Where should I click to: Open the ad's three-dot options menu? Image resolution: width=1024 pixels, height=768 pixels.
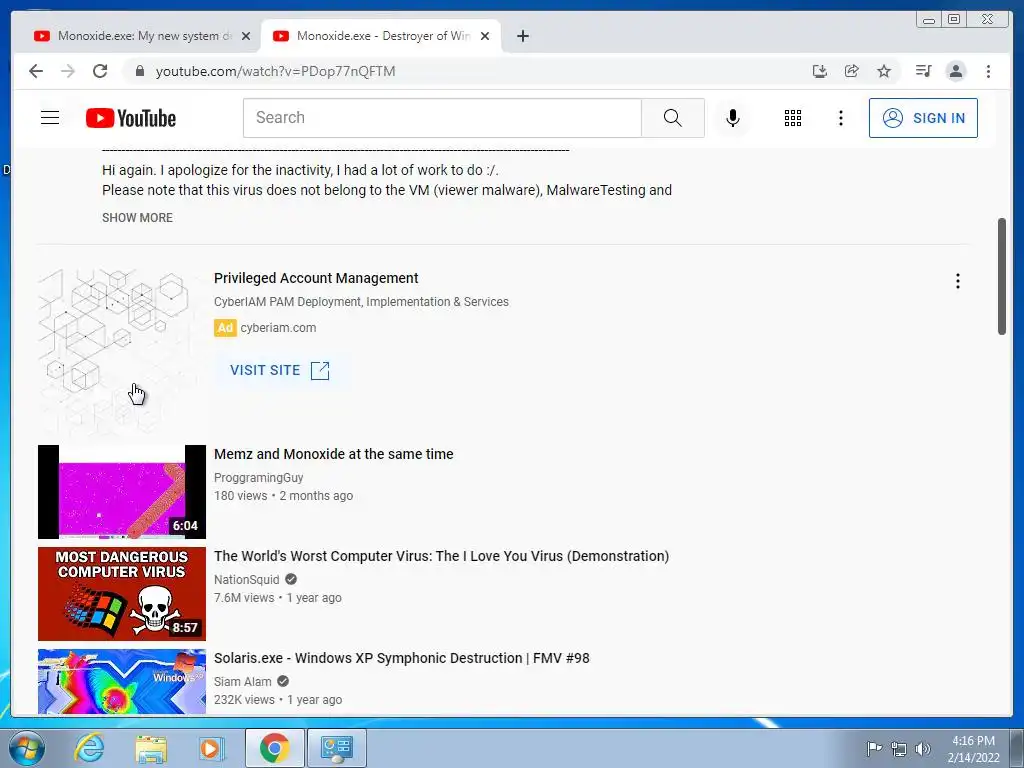957,281
